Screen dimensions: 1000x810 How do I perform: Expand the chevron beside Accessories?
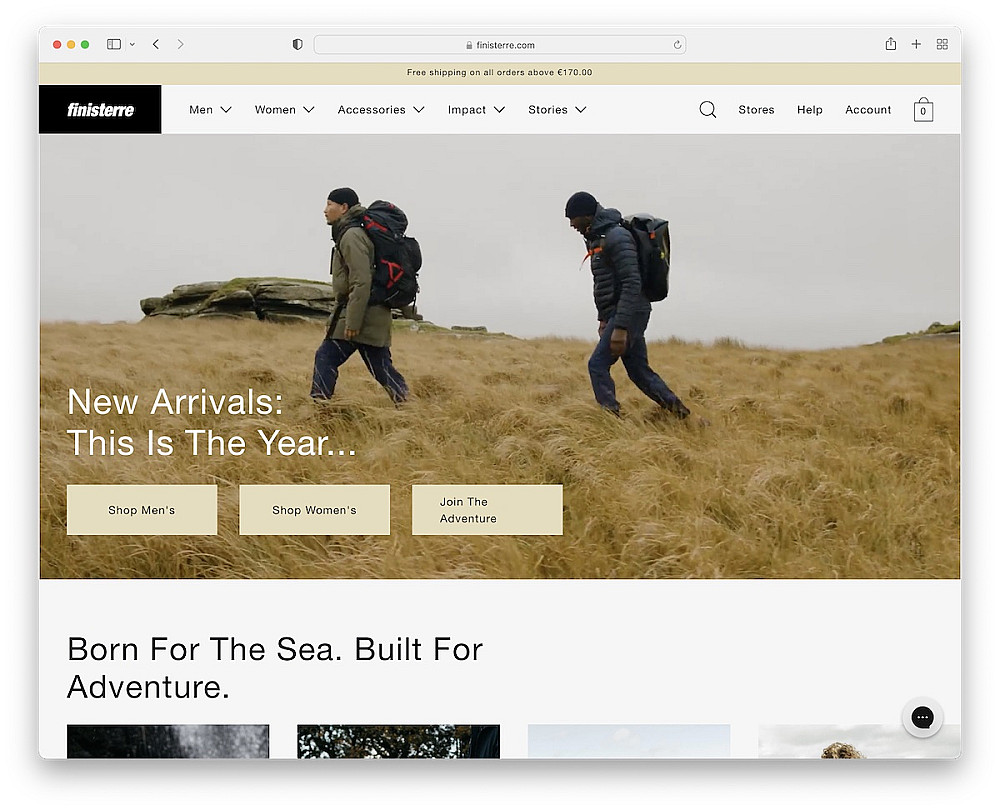pyautogui.click(x=419, y=110)
